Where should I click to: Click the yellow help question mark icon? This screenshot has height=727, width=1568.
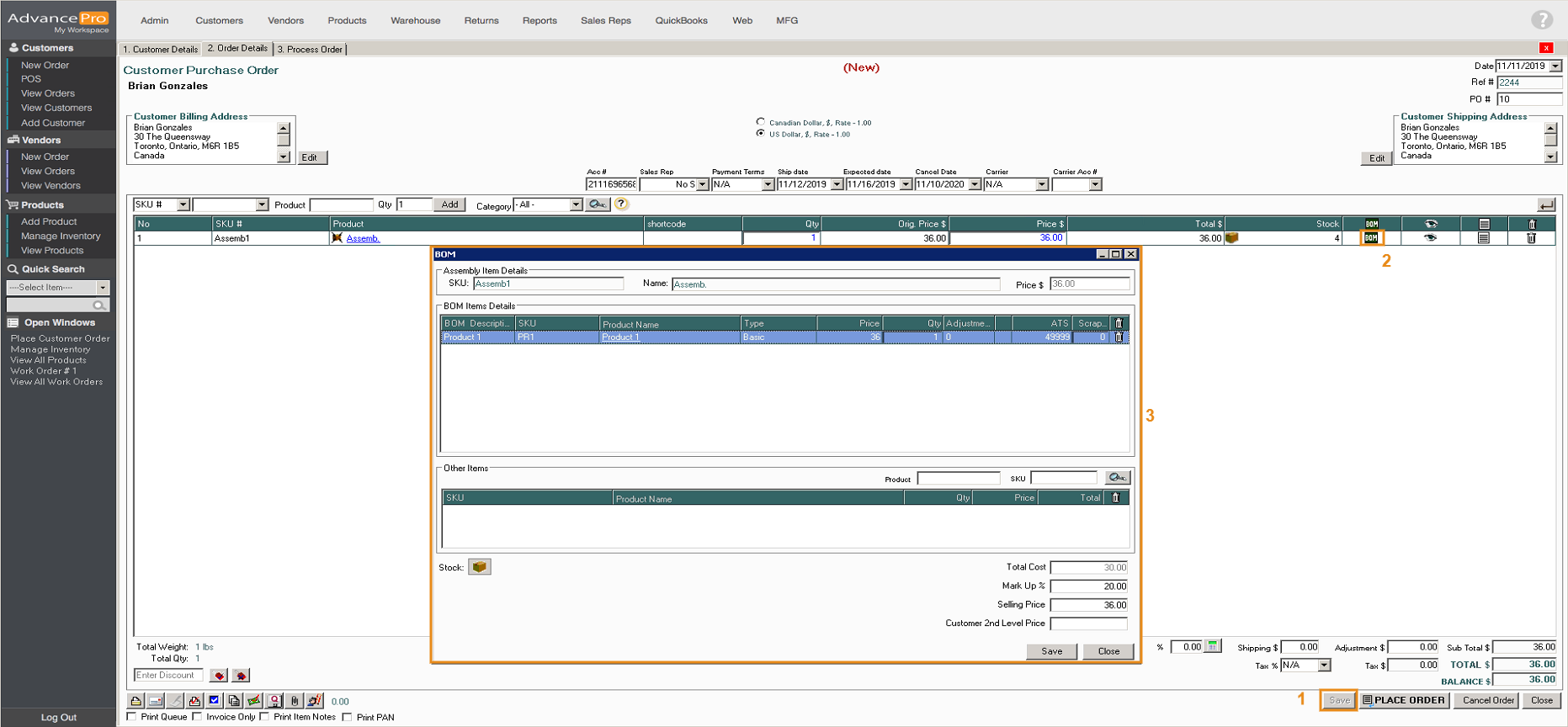tap(621, 204)
